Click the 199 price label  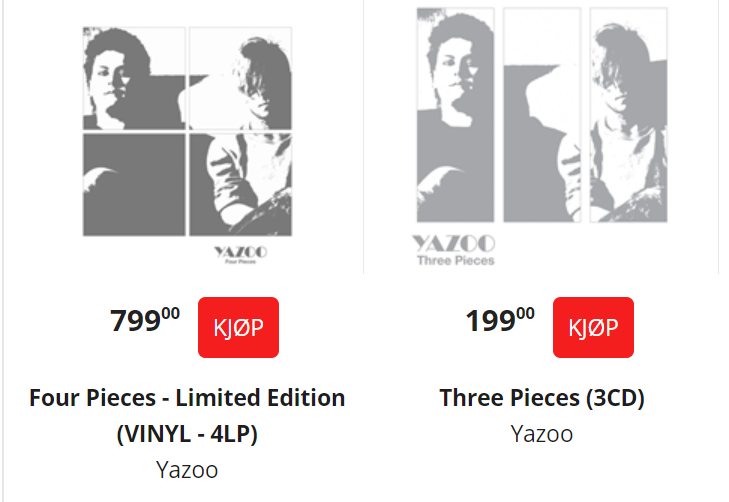coord(500,321)
